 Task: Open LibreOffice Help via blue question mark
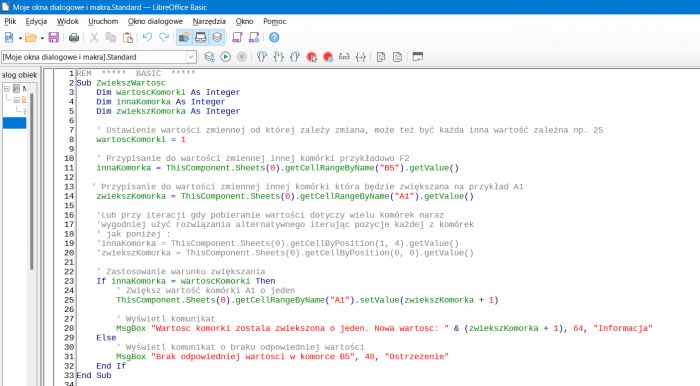pos(274,37)
